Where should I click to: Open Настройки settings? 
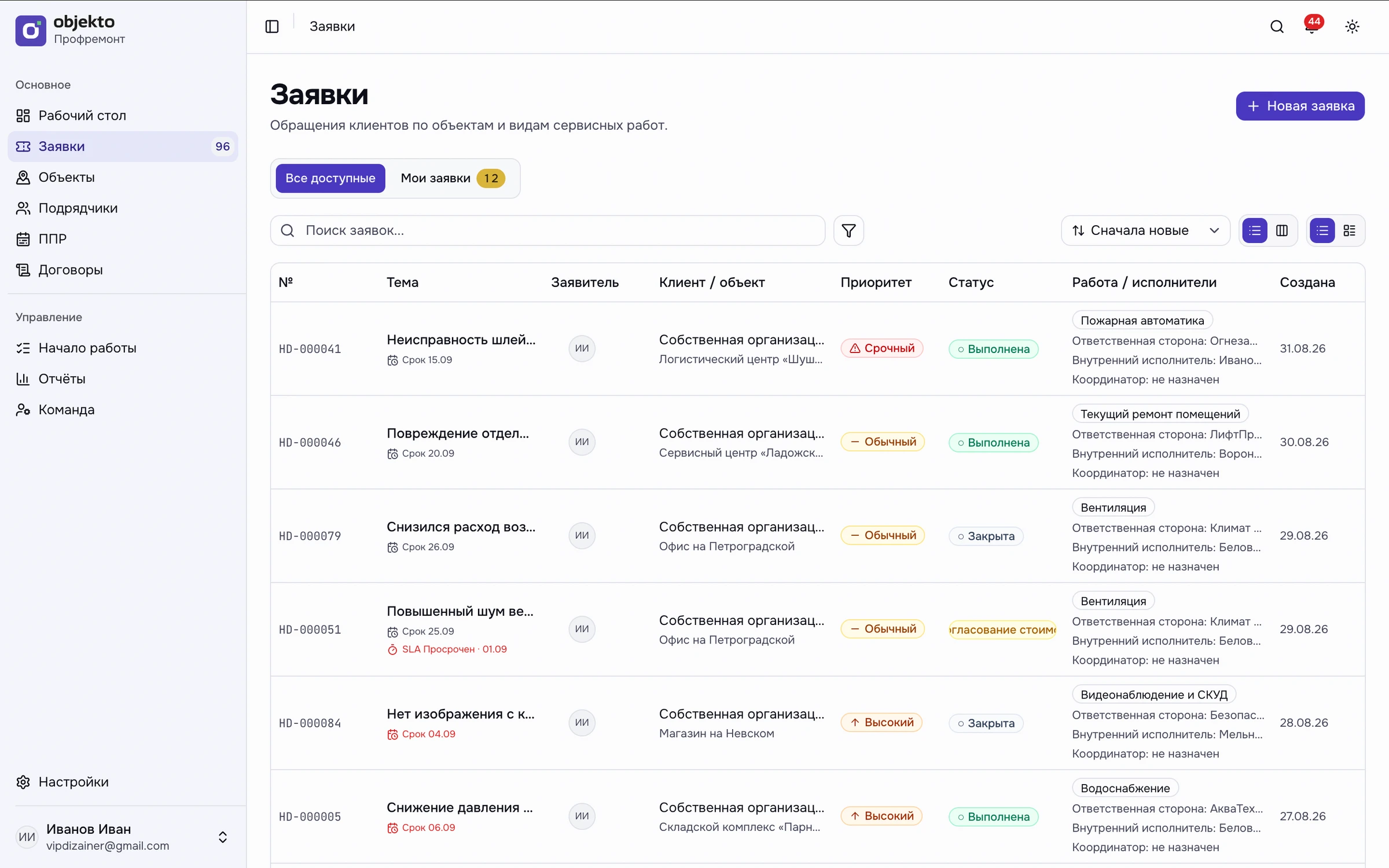click(123, 782)
